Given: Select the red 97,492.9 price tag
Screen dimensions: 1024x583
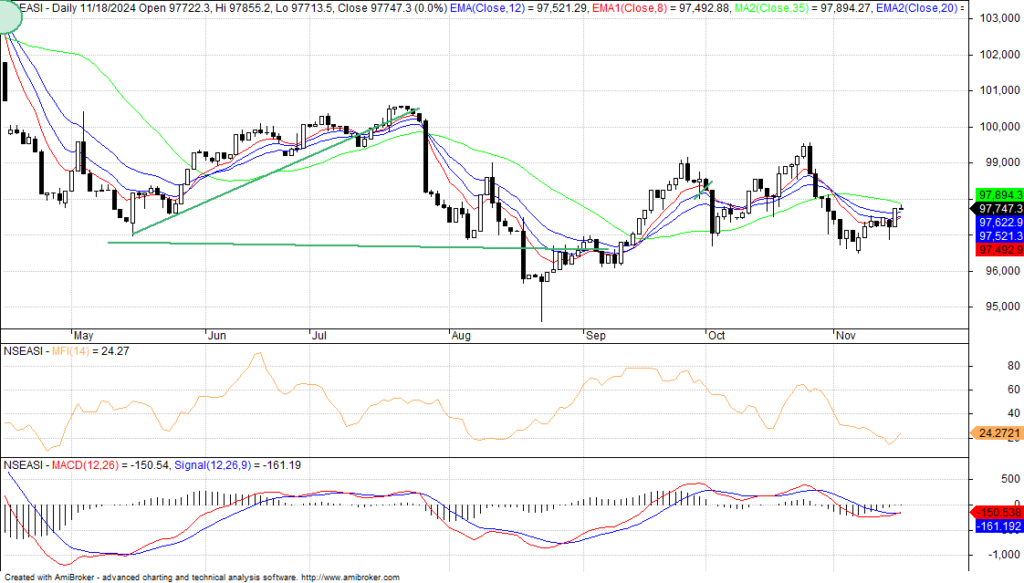Looking at the screenshot, I should point(996,249).
